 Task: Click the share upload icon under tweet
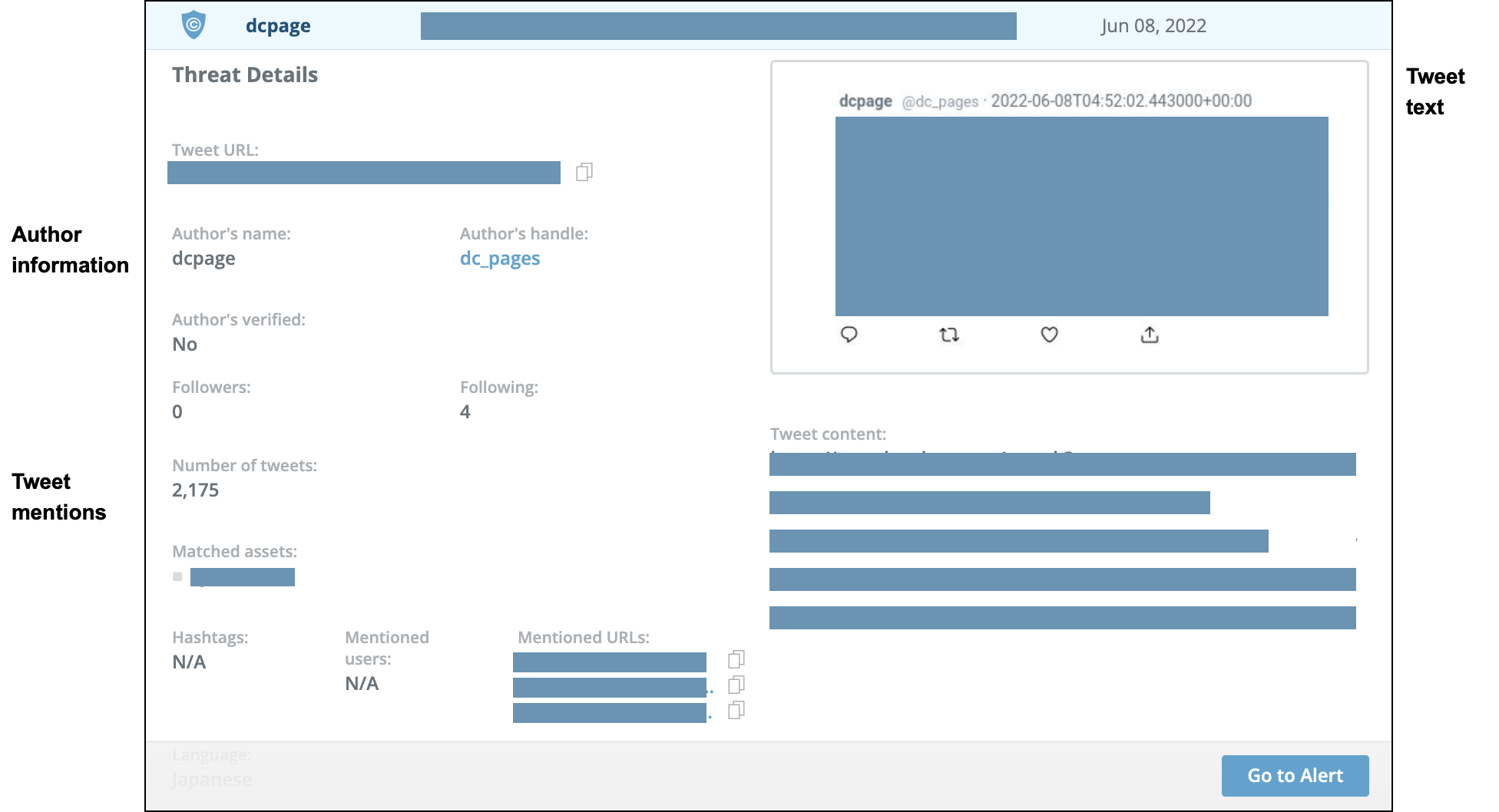[x=1150, y=335]
